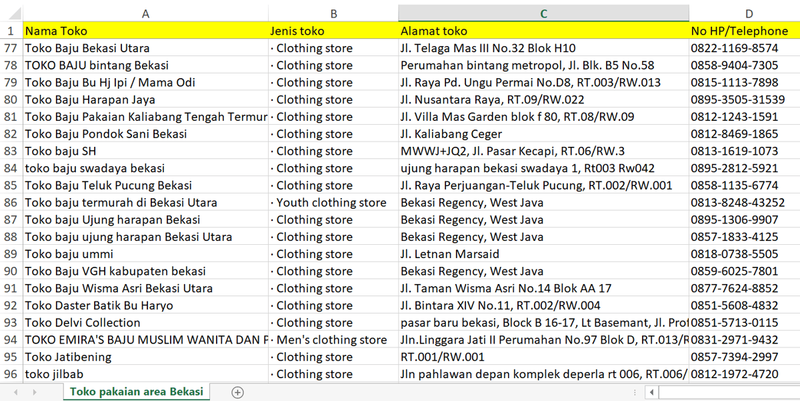Viewport: 800px width, 401px height.
Task: Open the Toko pakaian area Bekasi sheet tab
Action: [136, 392]
